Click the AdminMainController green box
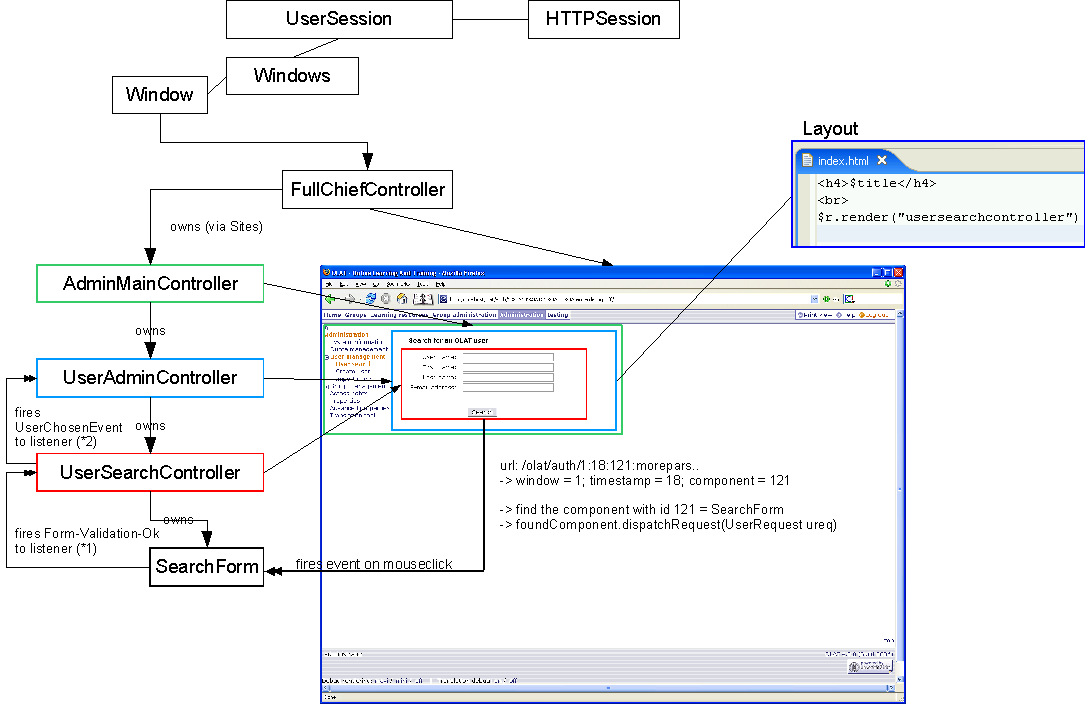Viewport: 1088px width, 706px height. [x=150, y=283]
